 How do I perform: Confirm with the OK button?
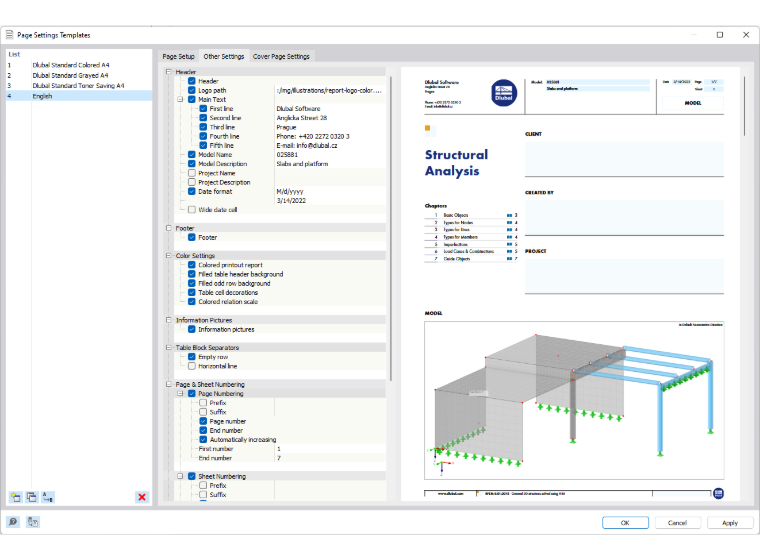pyautogui.click(x=625, y=523)
